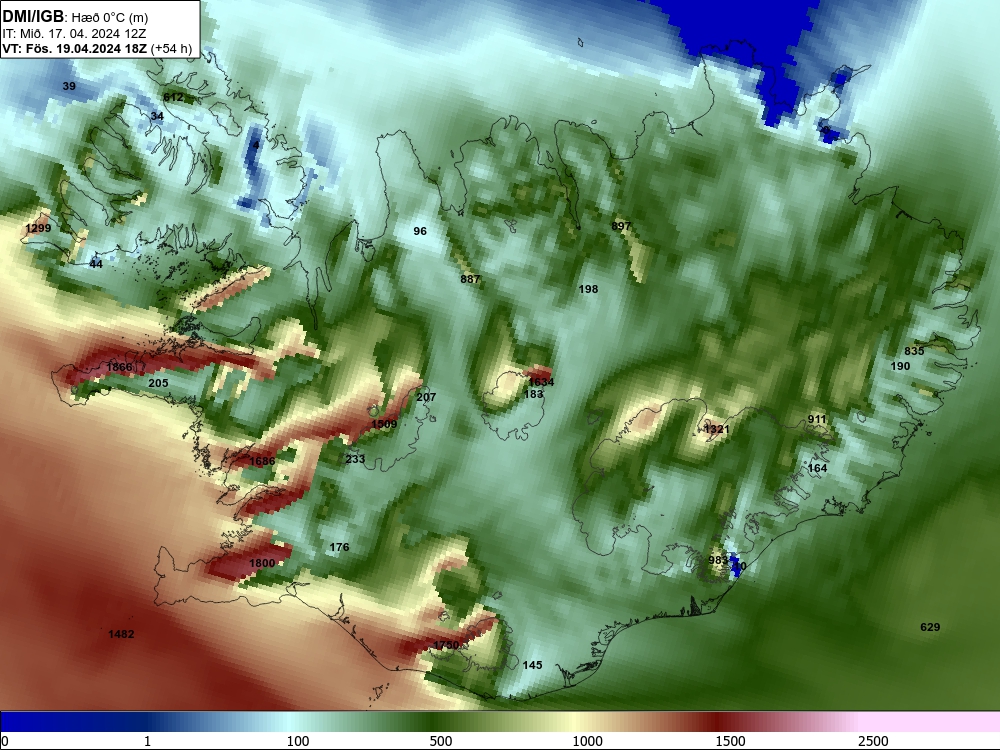Click the map value 887
1000x750 pixels.
pos(470,279)
